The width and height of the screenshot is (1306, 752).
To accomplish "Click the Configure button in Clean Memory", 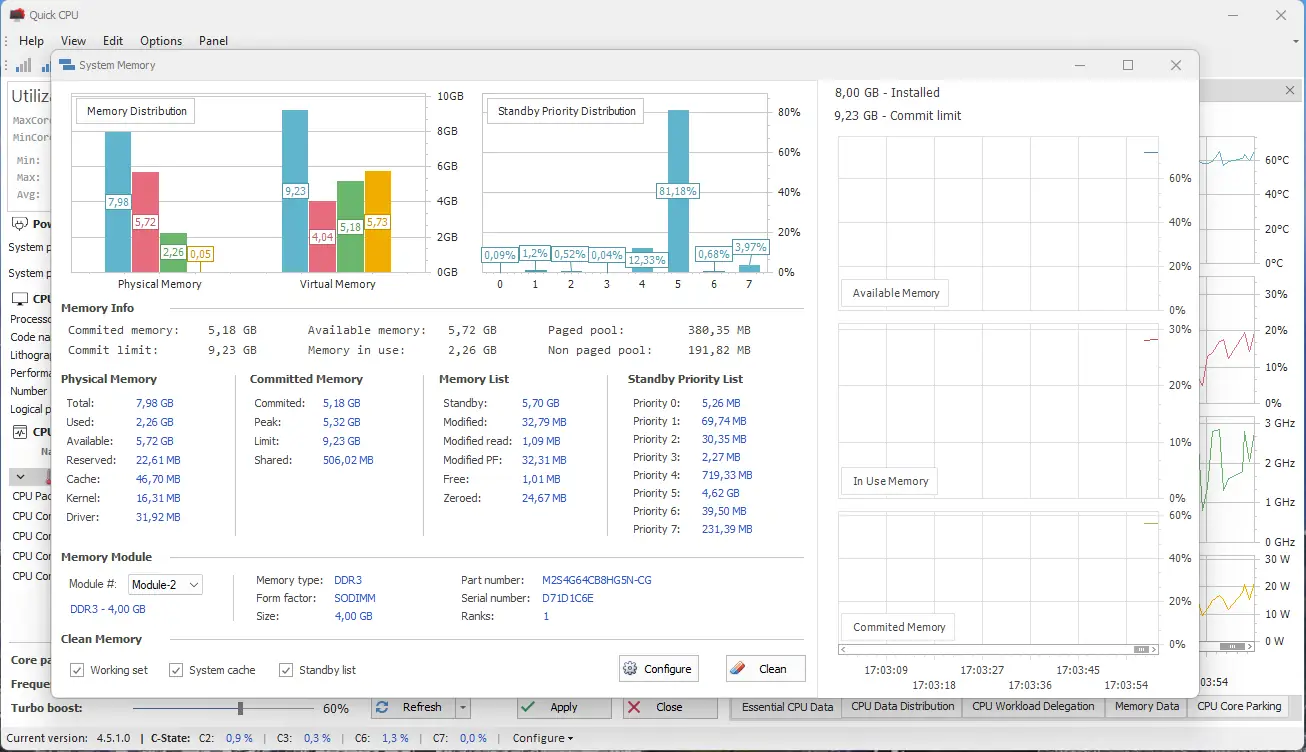I will [x=658, y=669].
